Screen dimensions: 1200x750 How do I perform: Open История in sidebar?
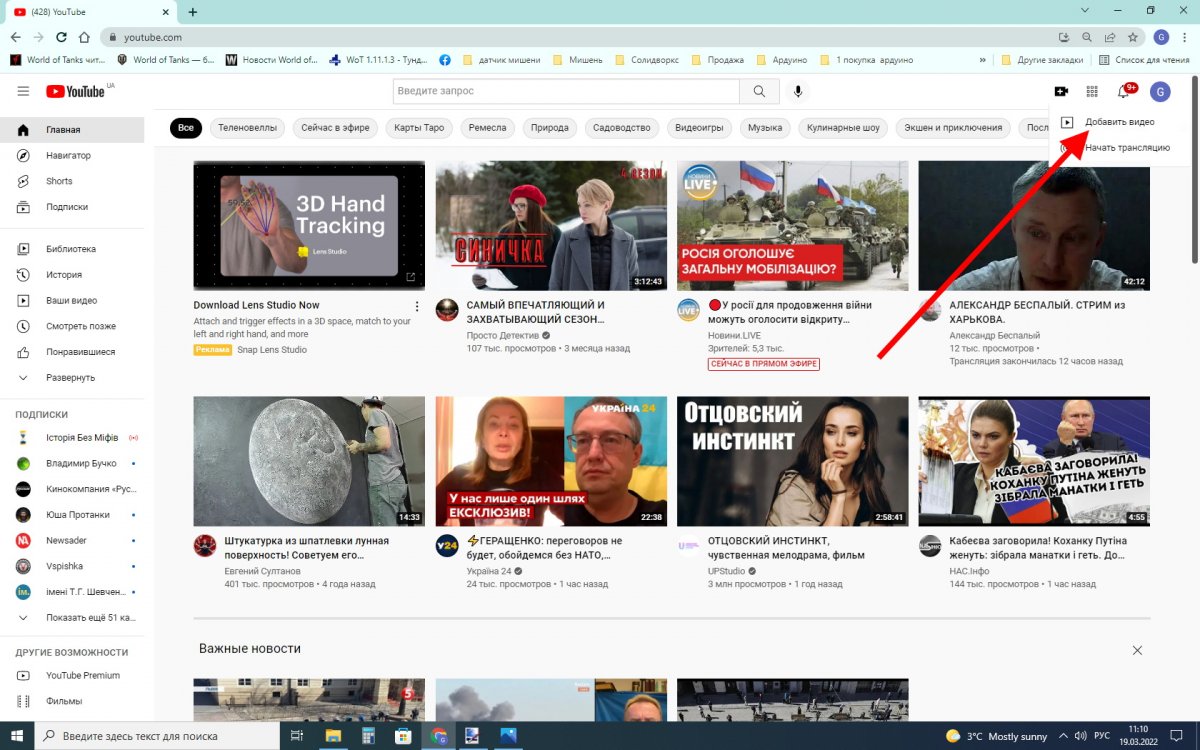(72, 274)
